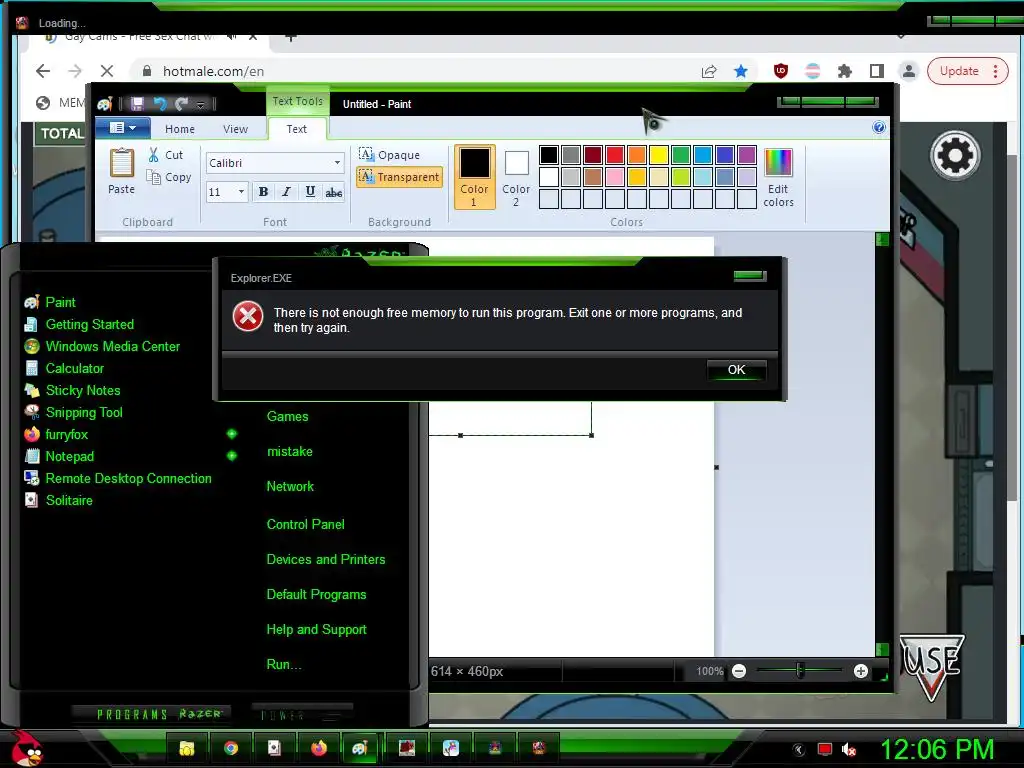Click the Paint taskbar icon
The width and height of the screenshot is (1024, 768).
(360, 748)
